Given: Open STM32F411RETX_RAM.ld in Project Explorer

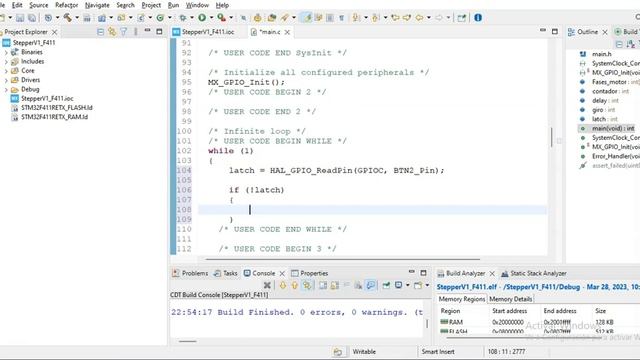Looking at the screenshot, I should [x=54, y=117].
